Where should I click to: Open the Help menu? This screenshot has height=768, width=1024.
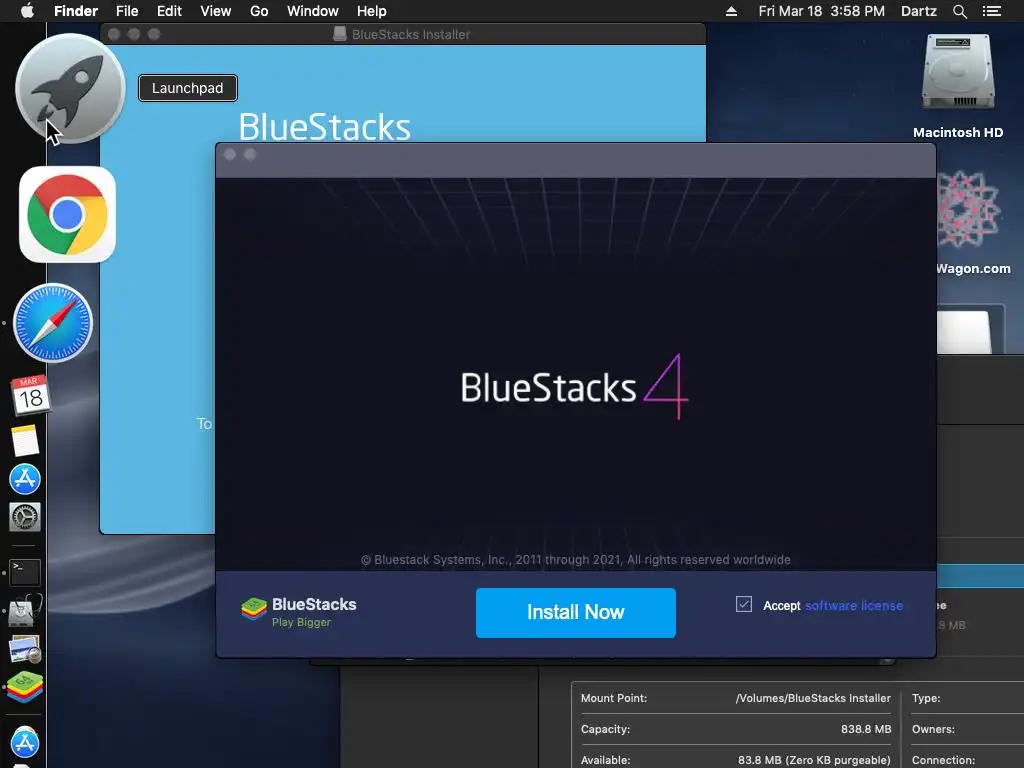tap(372, 11)
